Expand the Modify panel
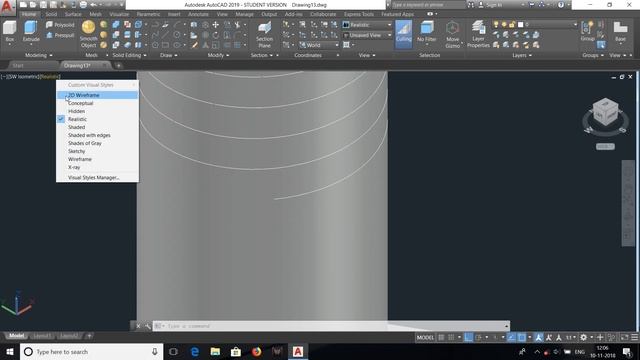 pos(218,55)
